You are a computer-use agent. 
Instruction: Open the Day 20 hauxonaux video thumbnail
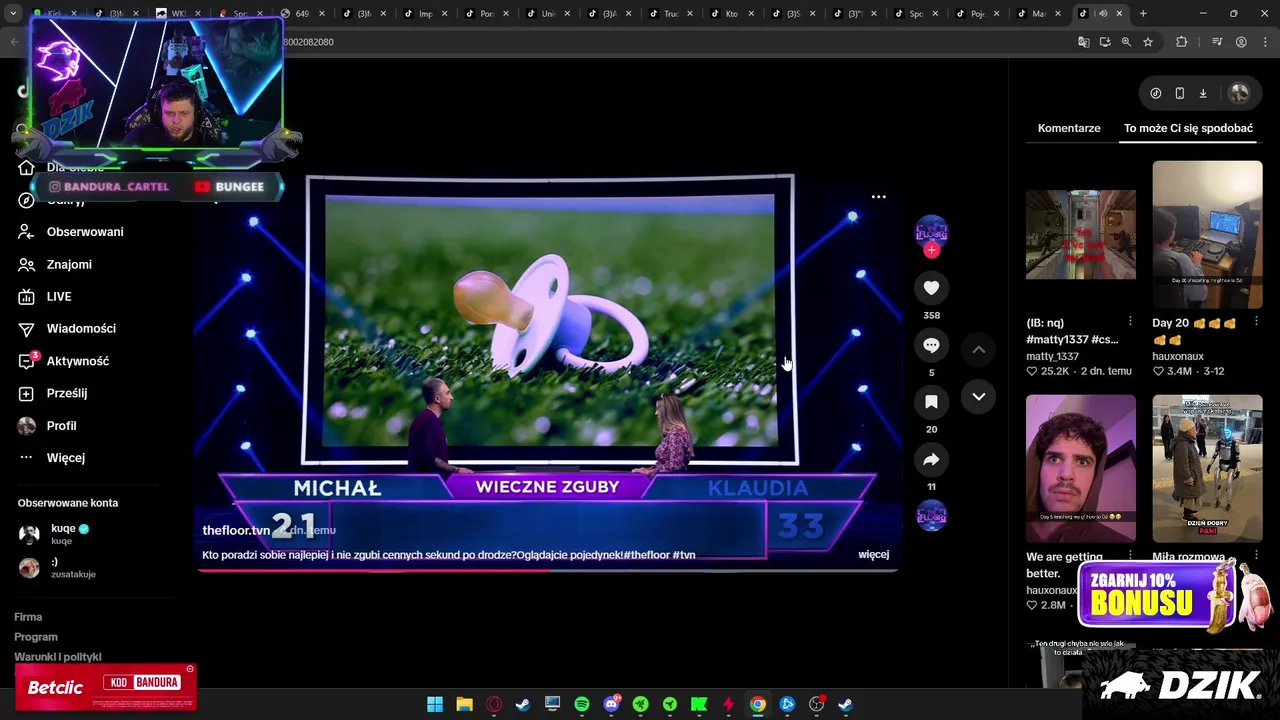[x=1207, y=235]
